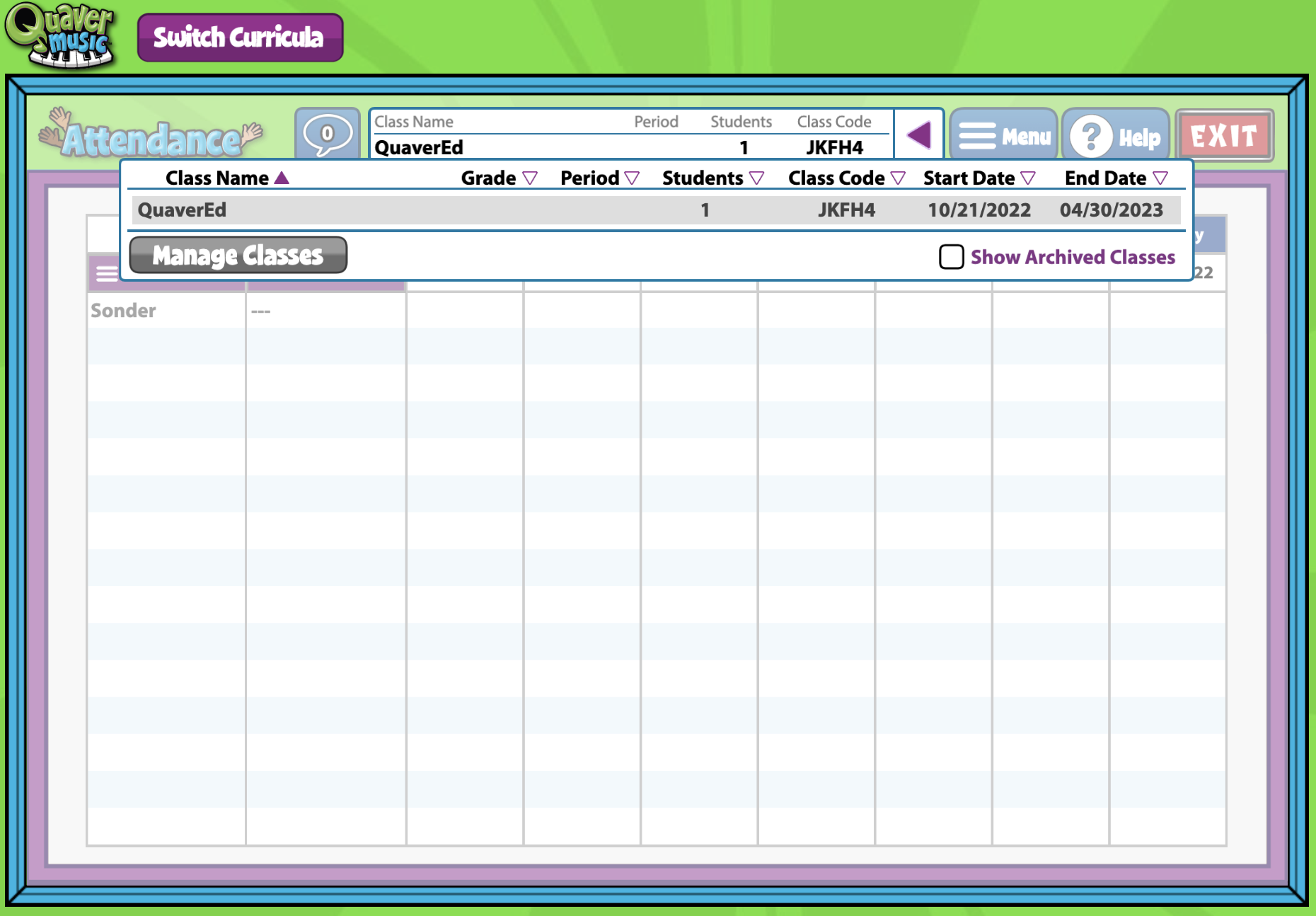Open the Switch Curricula button
The width and height of the screenshot is (1316, 916).
coord(240,38)
